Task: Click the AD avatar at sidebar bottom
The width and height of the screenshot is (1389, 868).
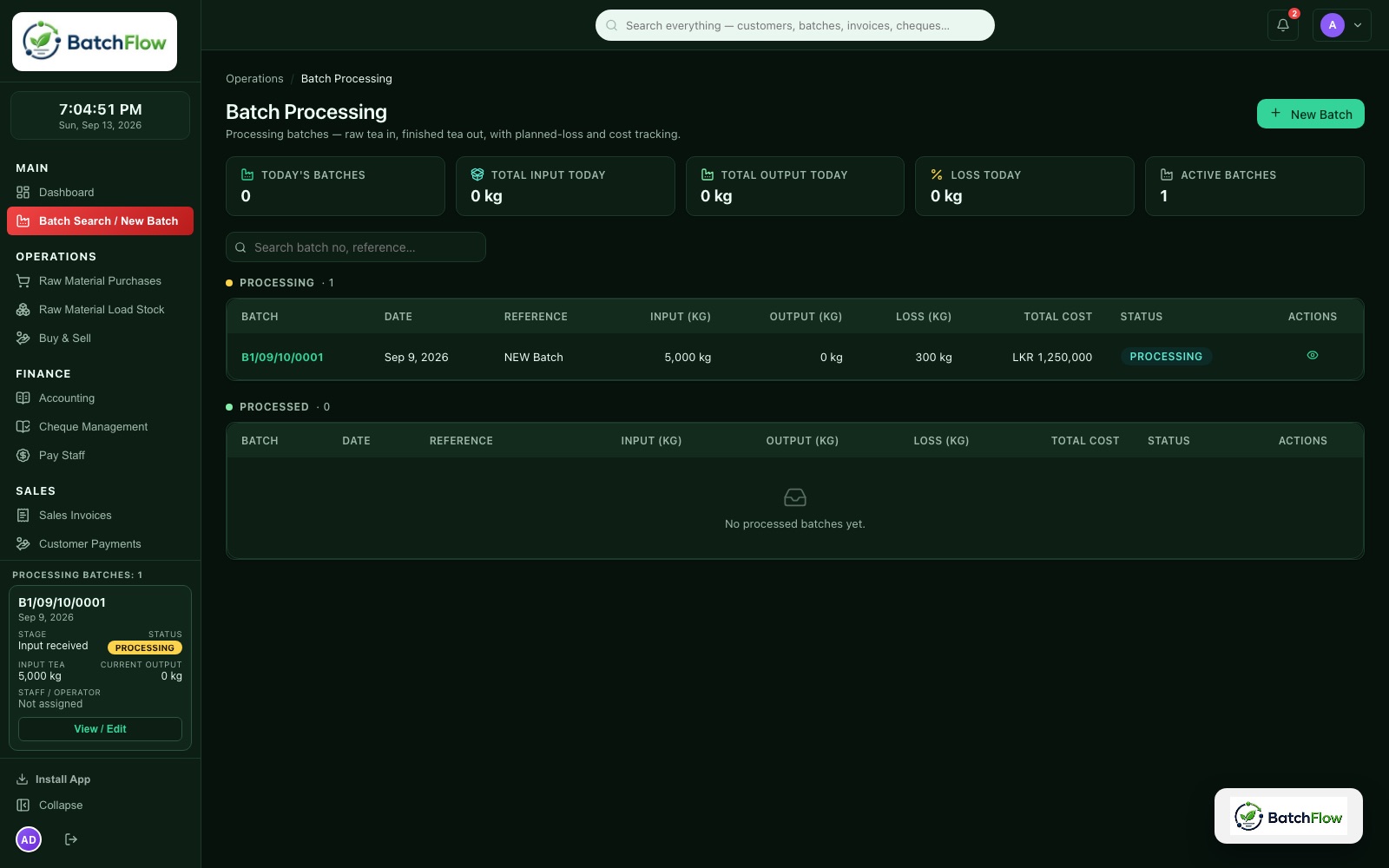Action: [29, 839]
